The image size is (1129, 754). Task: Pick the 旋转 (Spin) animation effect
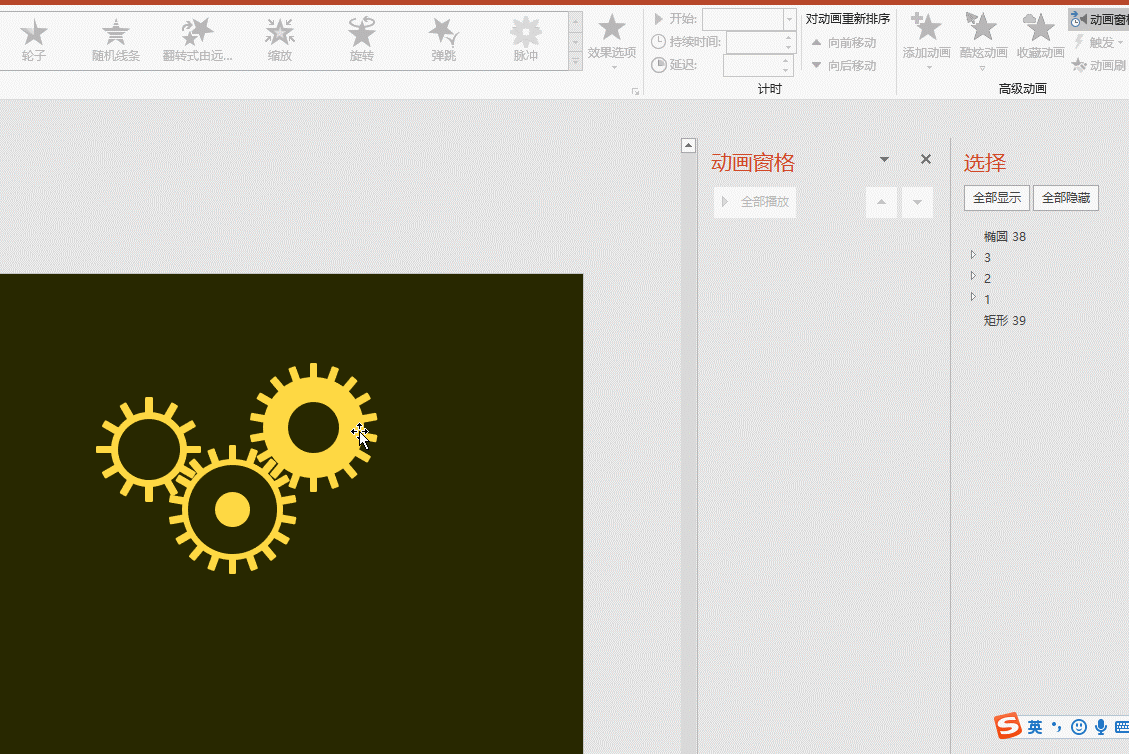[x=361, y=40]
